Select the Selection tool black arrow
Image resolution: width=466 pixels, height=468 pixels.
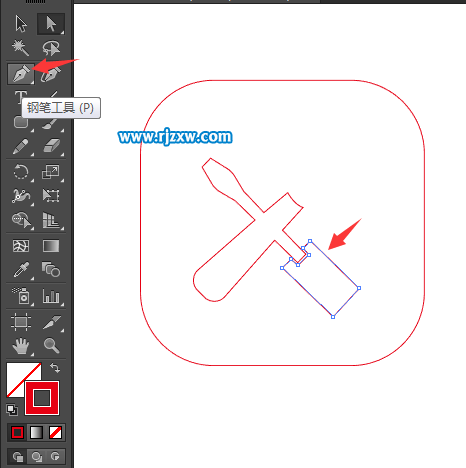tap(21, 24)
